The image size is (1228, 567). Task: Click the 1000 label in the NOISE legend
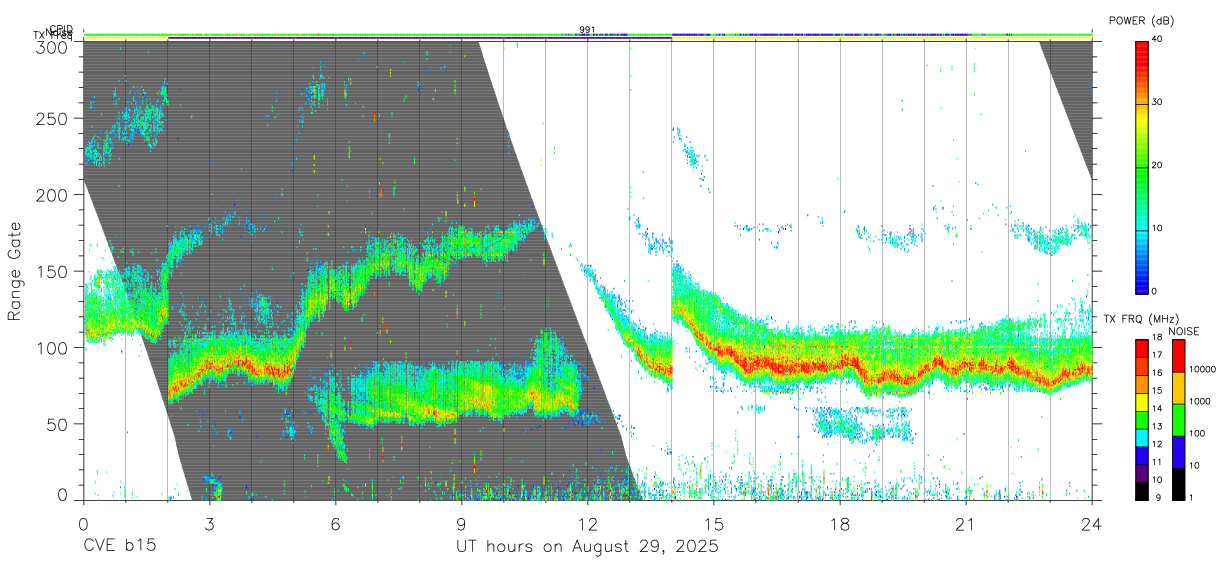click(x=1199, y=402)
